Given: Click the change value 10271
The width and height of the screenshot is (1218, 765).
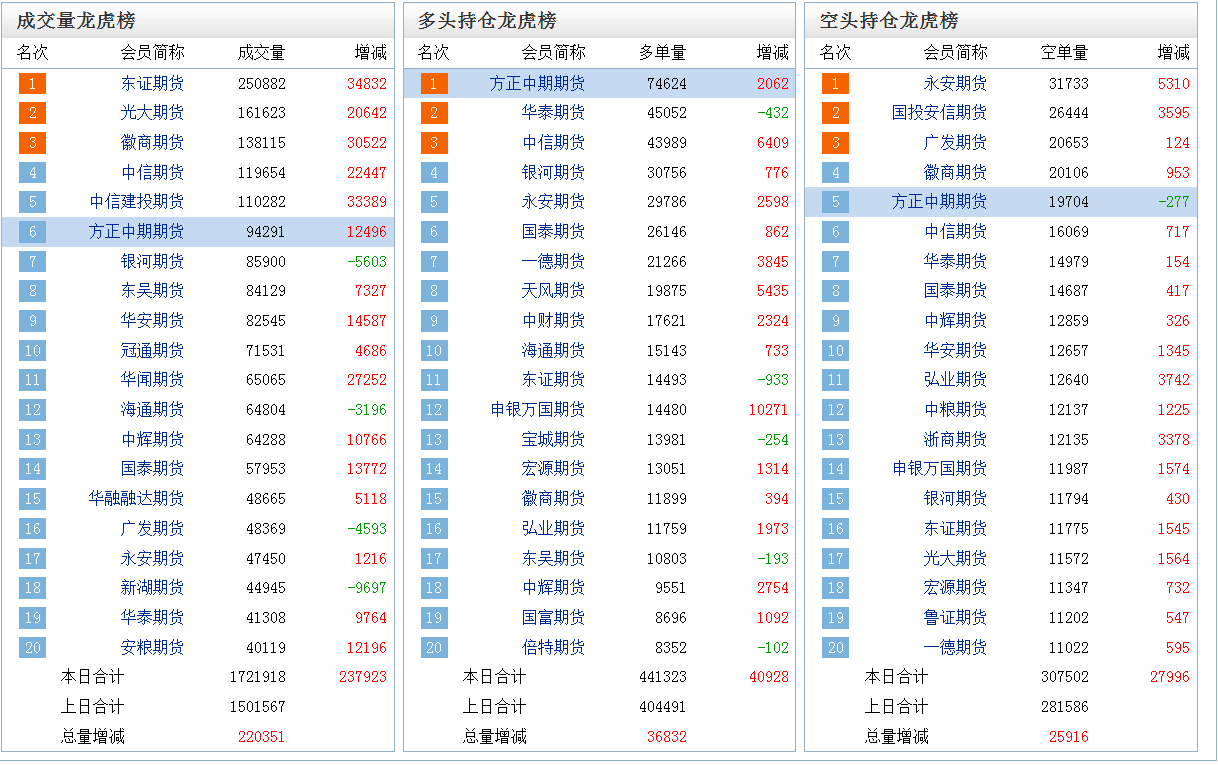Looking at the screenshot, I should pos(769,410).
